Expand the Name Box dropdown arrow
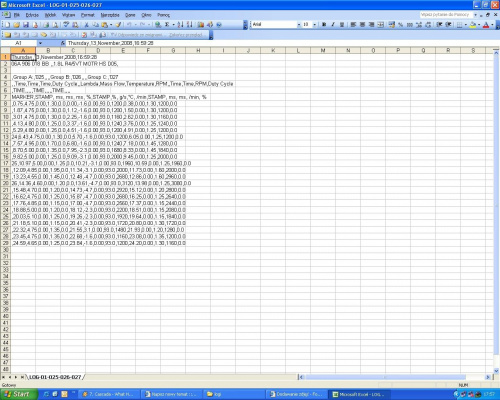500x400 pixels. [40, 43]
